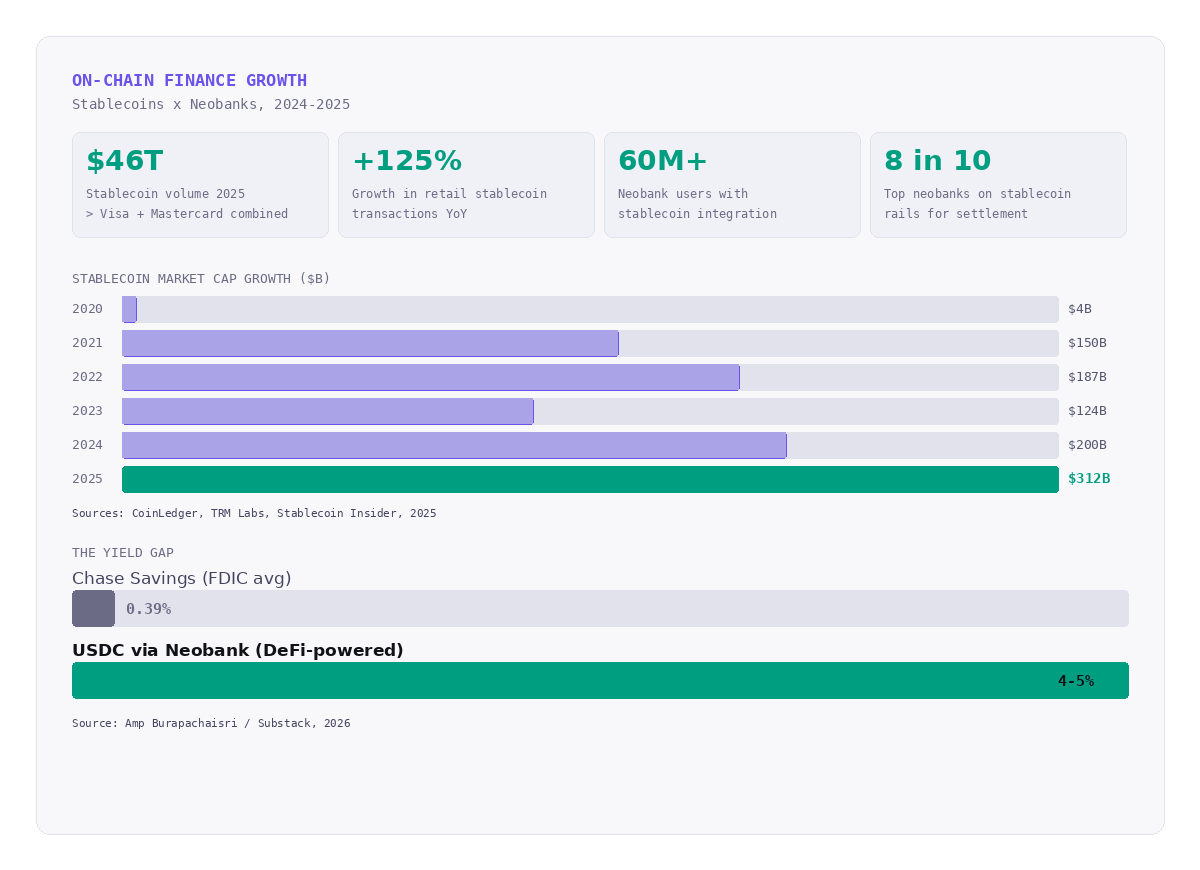Click the 0.39% yield value
Viewport: 1200px width, 870px height.
click(148, 609)
